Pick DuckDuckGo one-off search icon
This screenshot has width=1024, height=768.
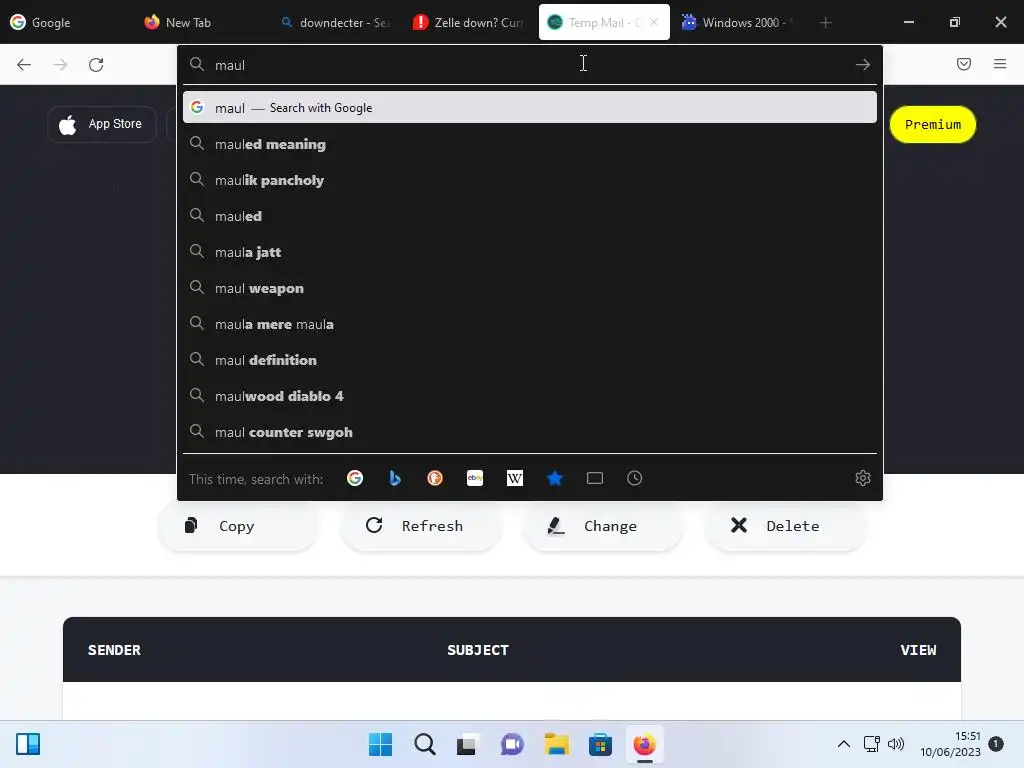point(435,478)
